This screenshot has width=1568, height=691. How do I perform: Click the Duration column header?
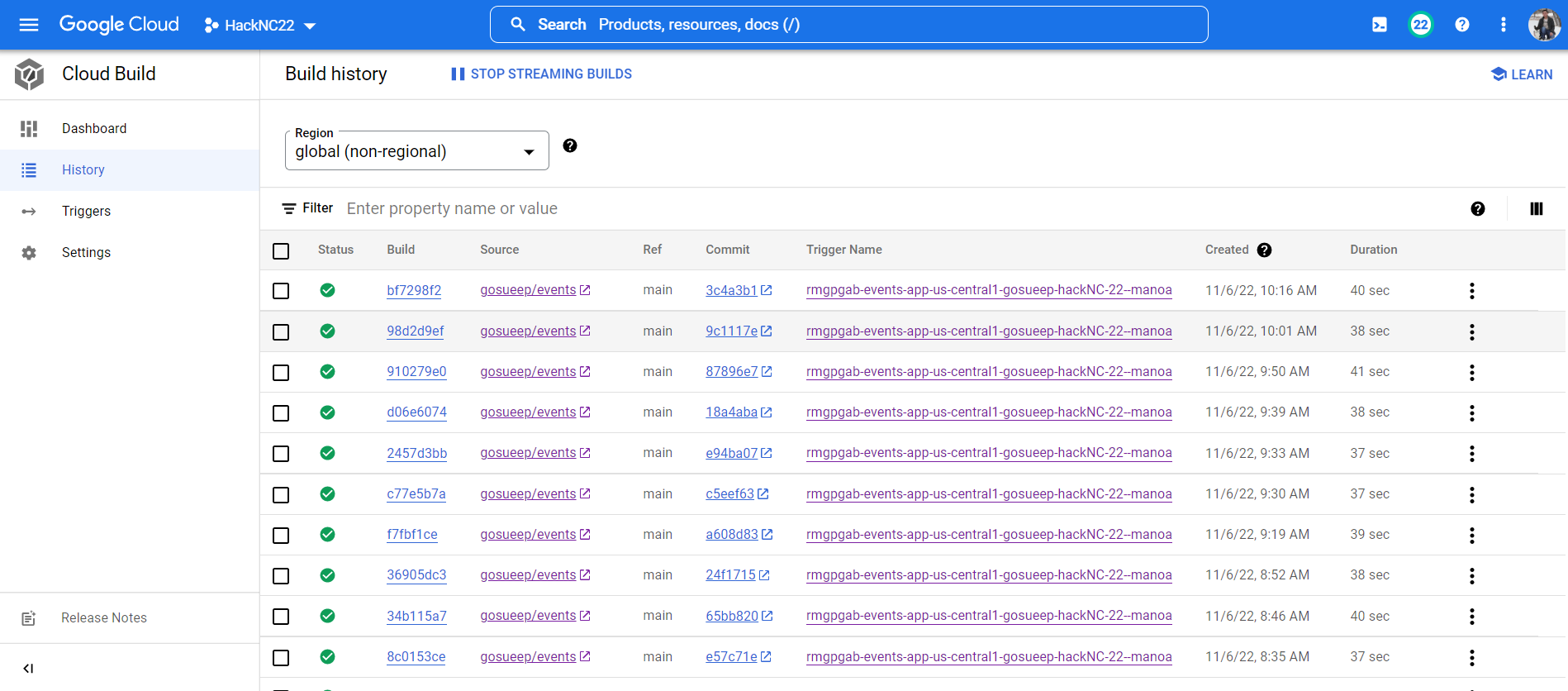1374,250
